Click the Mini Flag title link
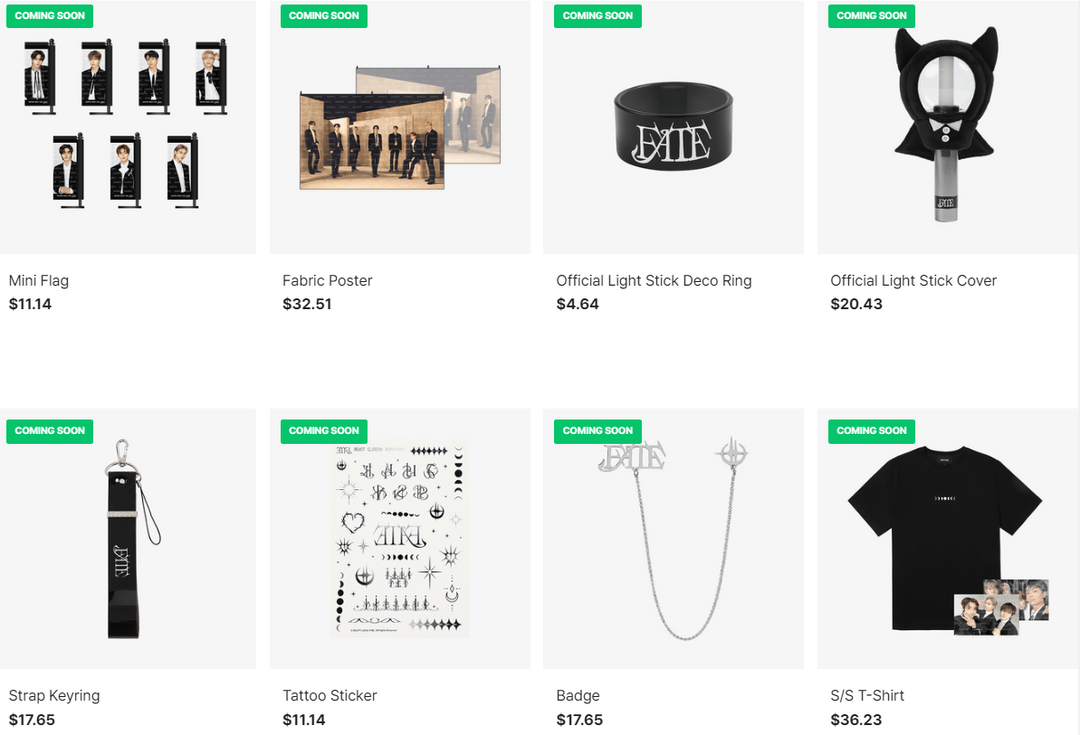Screen dimensions: 1080x735 coord(39,280)
